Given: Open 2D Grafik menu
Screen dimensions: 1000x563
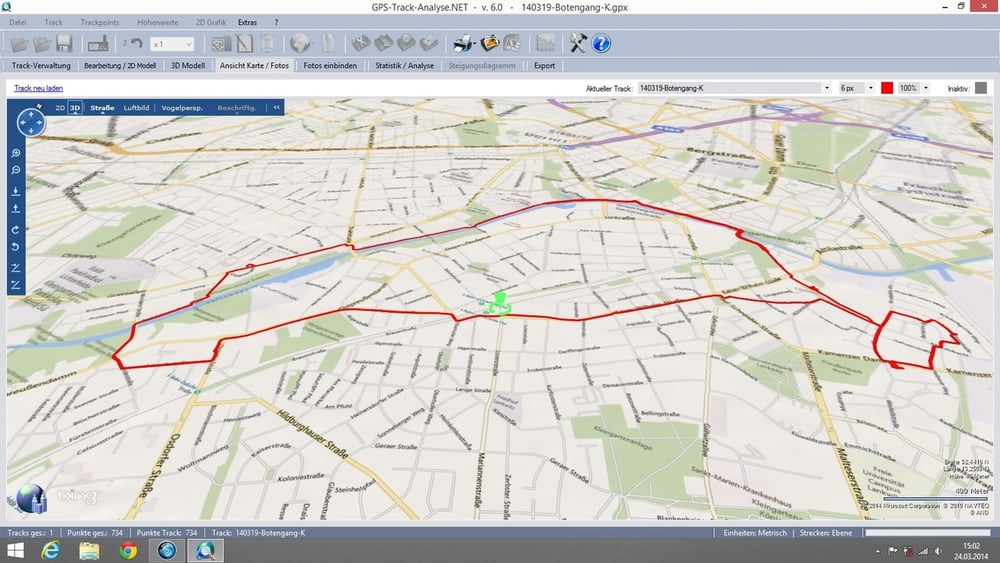Looking at the screenshot, I should [210, 22].
